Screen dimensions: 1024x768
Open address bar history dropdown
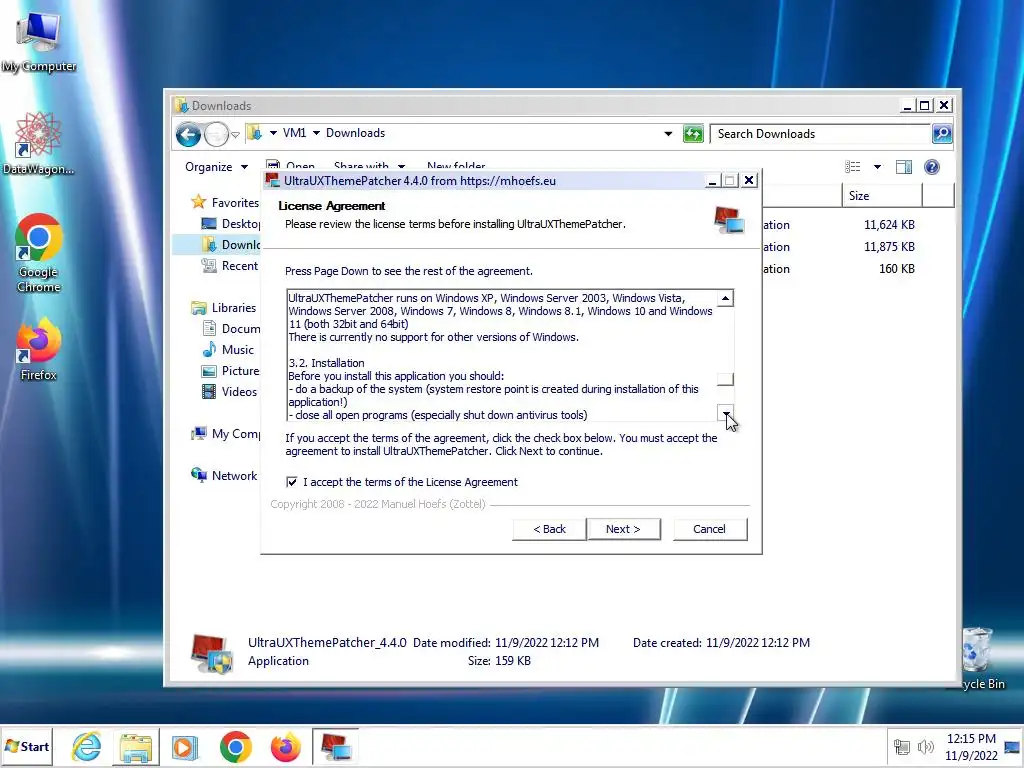tap(668, 134)
